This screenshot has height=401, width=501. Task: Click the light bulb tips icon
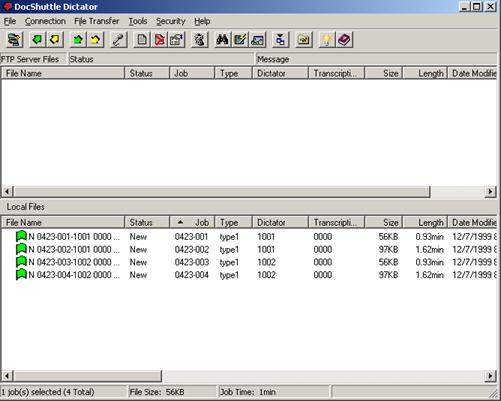click(x=327, y=40)
